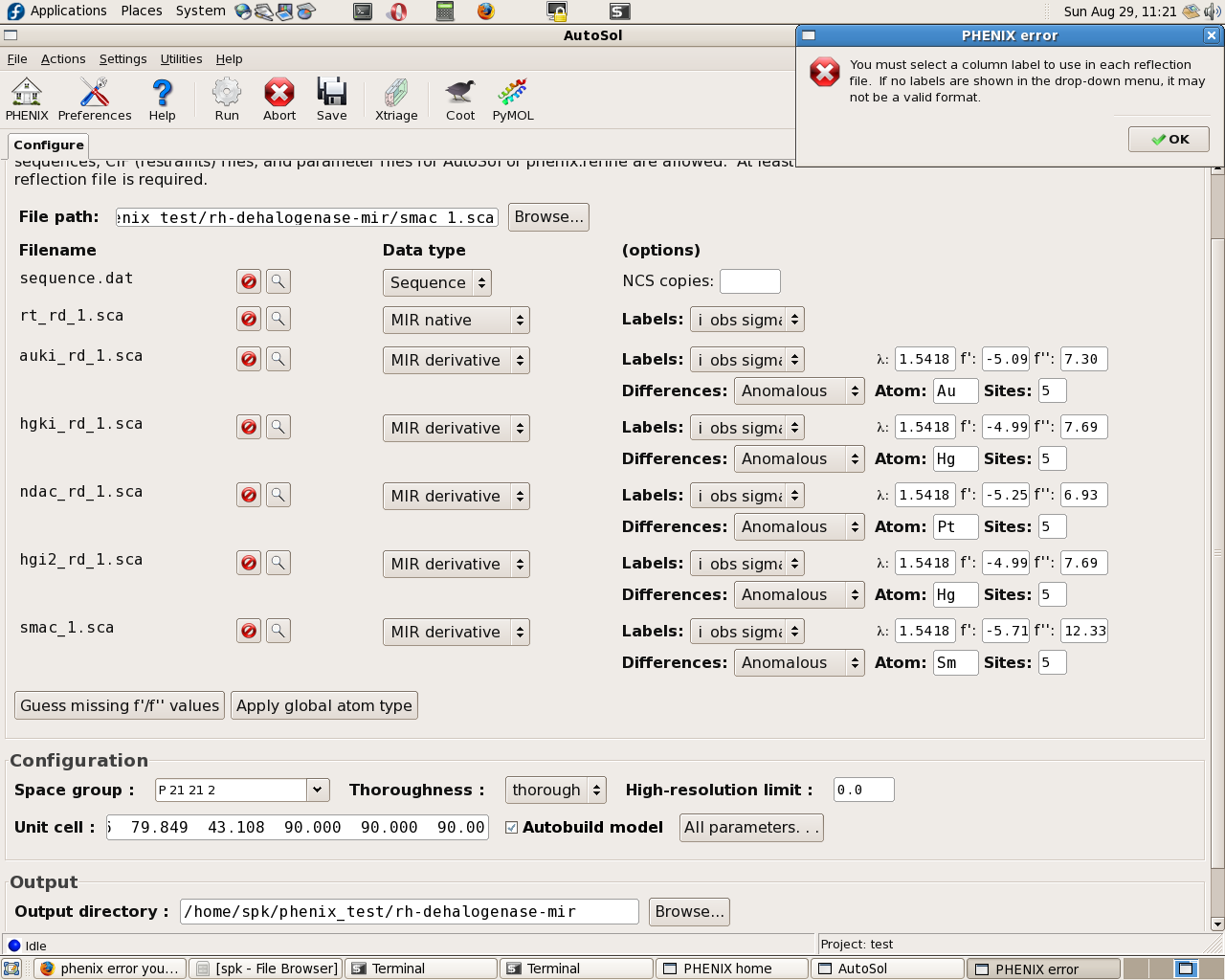Inspect smac_1.sca with its magnifier icon

point(278,631)
